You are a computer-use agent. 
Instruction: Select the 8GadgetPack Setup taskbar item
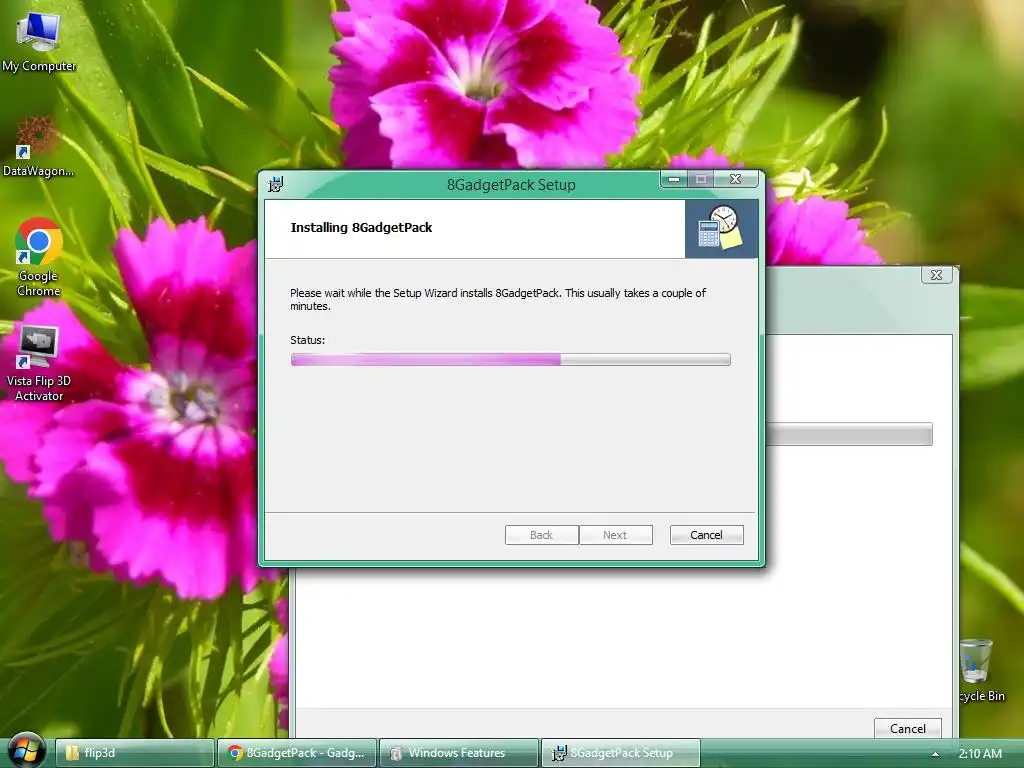621,753
